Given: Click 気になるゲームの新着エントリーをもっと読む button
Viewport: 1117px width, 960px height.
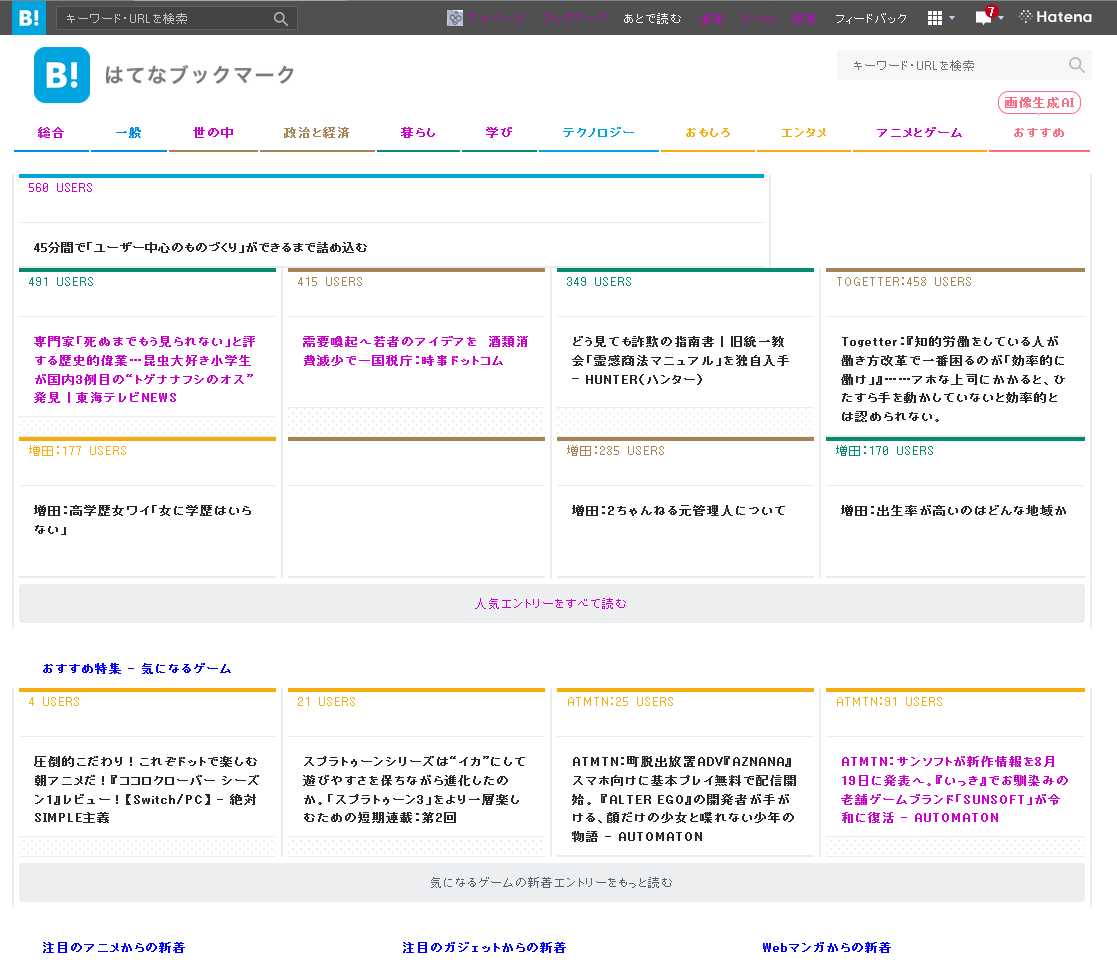Looking at the screenshot, I should 551,883.
